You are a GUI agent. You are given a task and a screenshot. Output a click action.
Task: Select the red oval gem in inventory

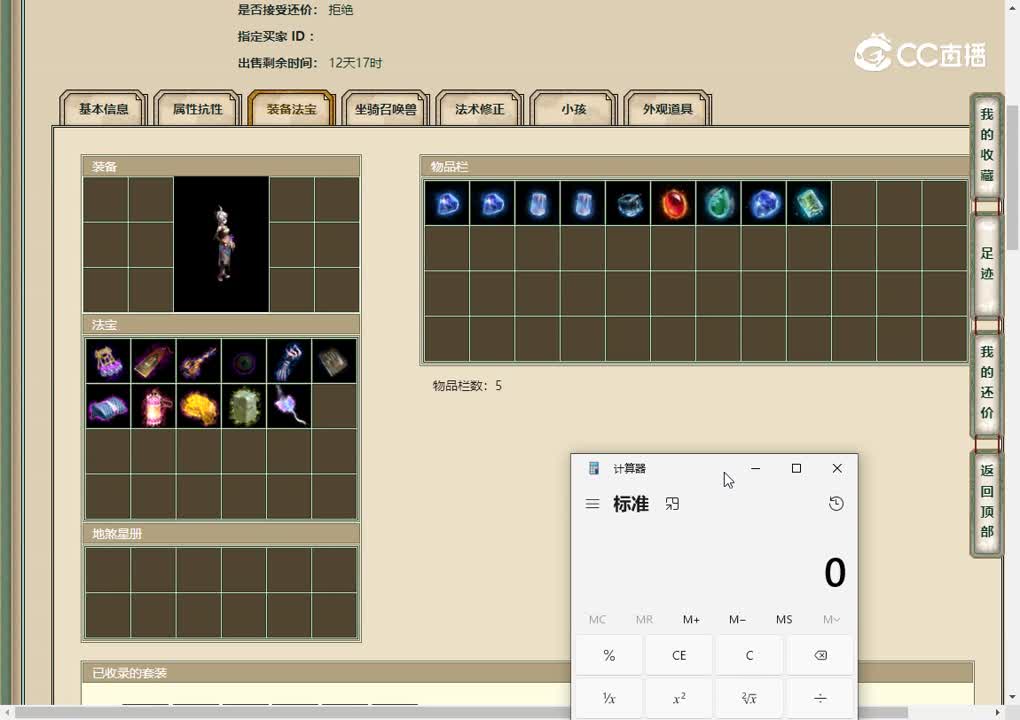click(x=673, y=203)
